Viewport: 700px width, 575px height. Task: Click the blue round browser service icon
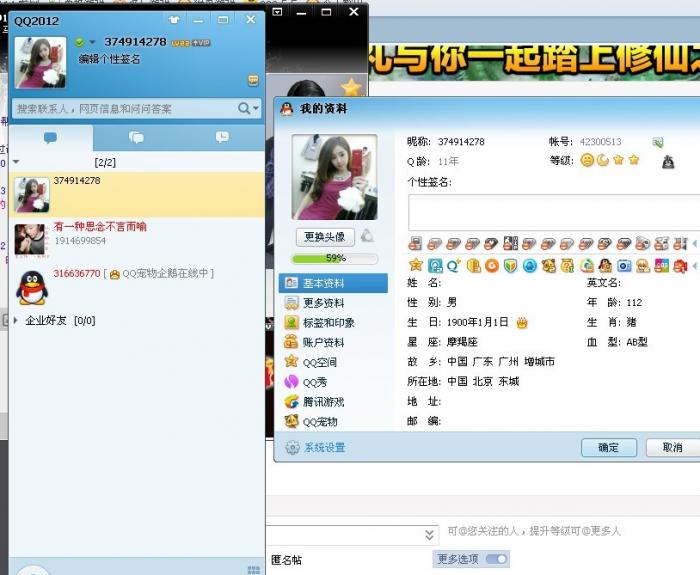click(529, 266)
